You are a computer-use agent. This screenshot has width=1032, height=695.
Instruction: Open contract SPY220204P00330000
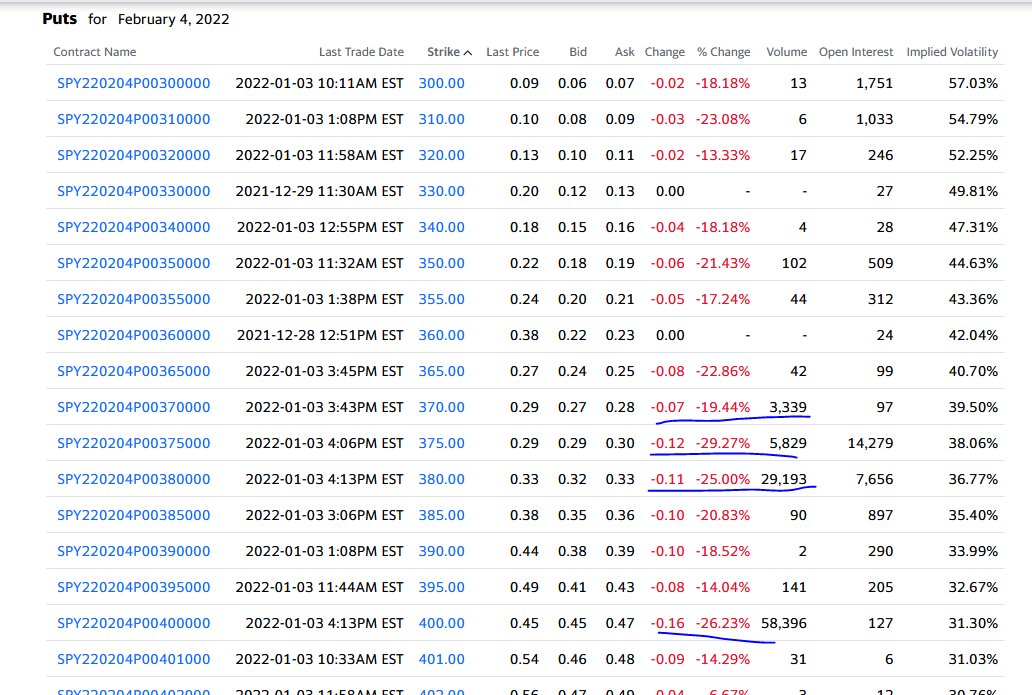tap(134, 192)
